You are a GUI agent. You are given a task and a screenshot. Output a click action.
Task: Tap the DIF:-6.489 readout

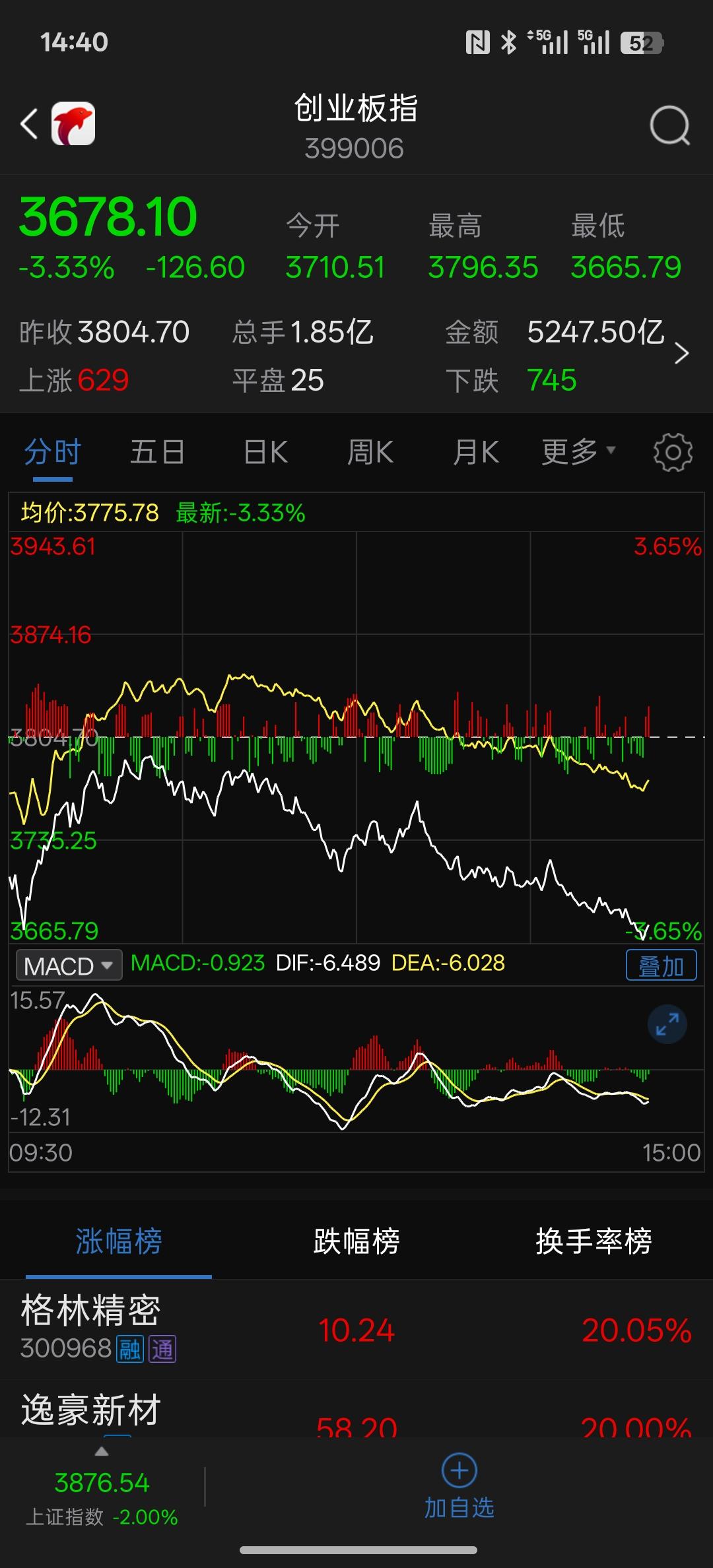click(x=328, y=963)
